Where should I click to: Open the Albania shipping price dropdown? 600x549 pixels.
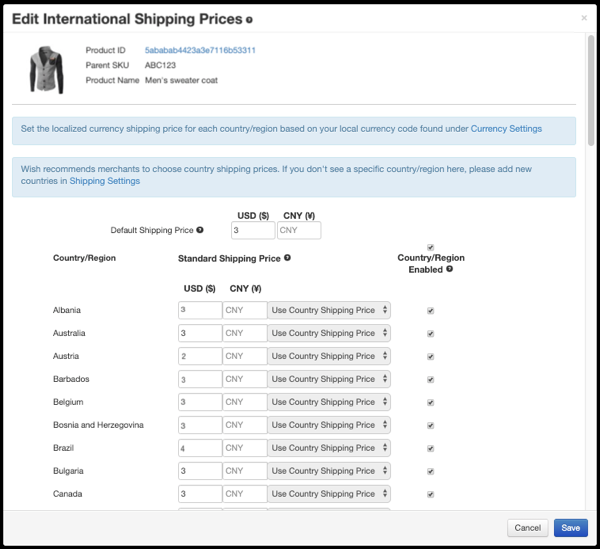click(329, 310)
